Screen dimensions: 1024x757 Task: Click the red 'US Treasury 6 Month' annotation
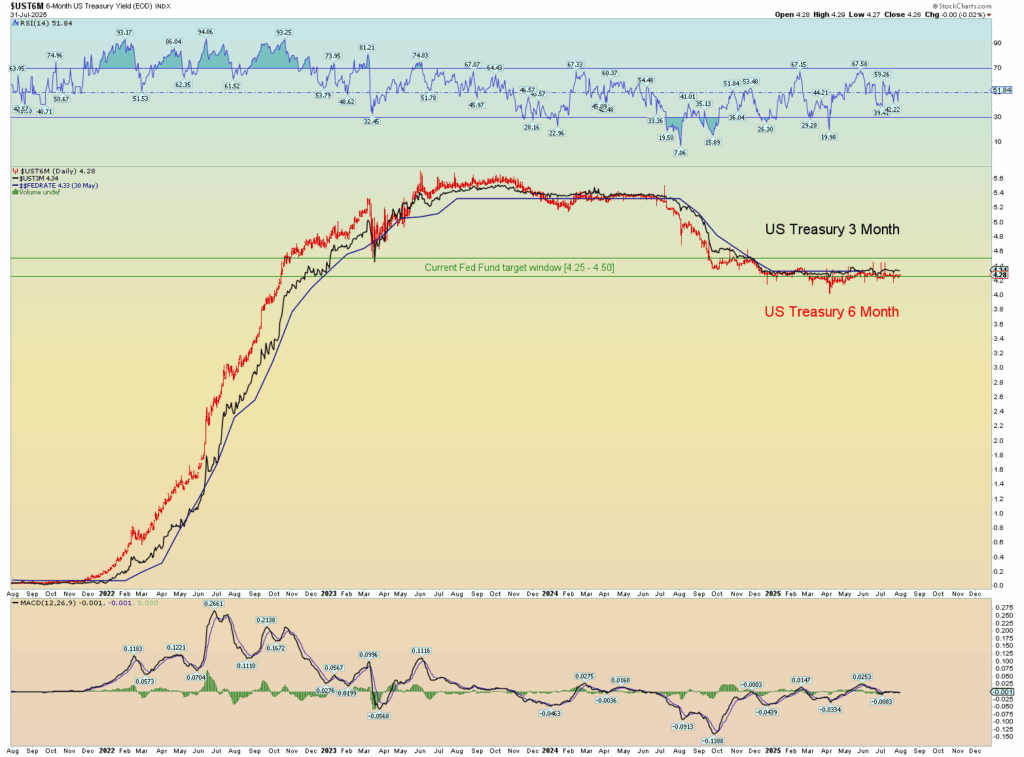[831, 312]
